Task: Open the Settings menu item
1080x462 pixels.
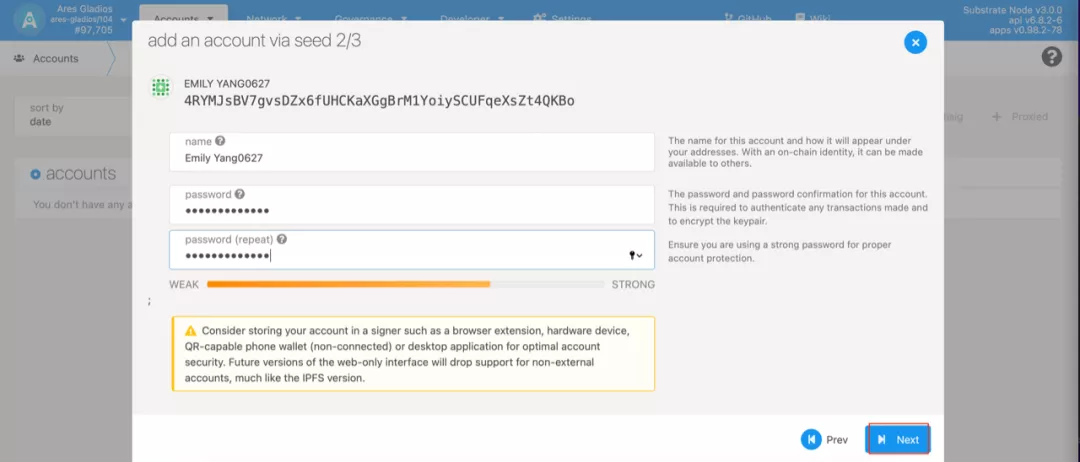Action: 562,19
